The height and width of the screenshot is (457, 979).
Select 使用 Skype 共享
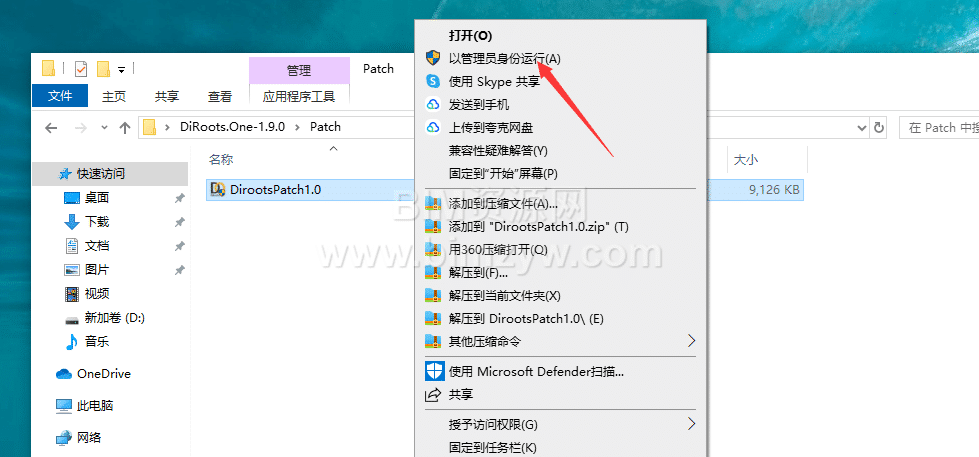click(x=494, y=81)
